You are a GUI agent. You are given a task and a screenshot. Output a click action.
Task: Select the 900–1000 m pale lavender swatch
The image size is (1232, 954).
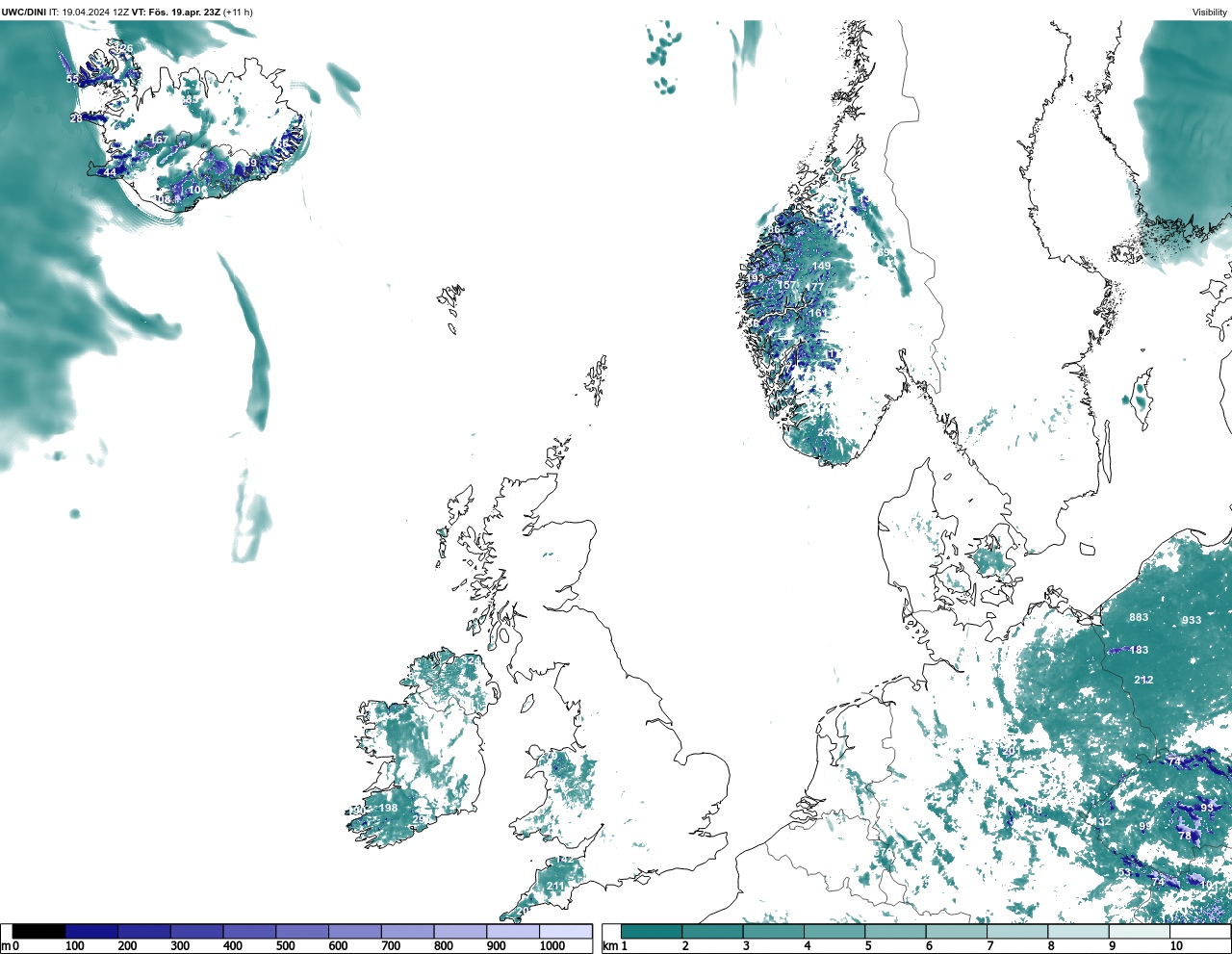pos(512,931)
